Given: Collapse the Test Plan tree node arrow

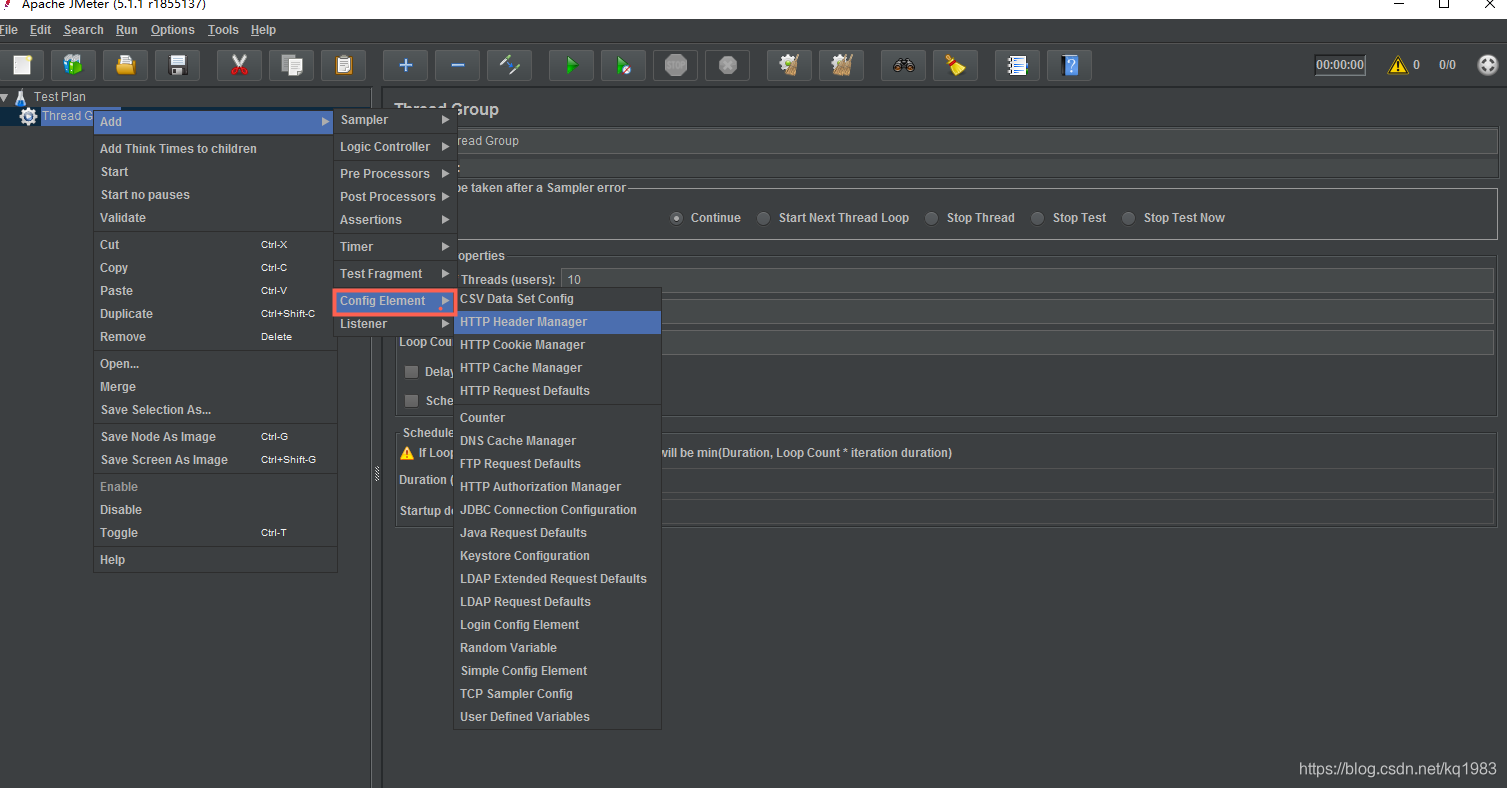Looking at the screenshot, I should (5, 97).
